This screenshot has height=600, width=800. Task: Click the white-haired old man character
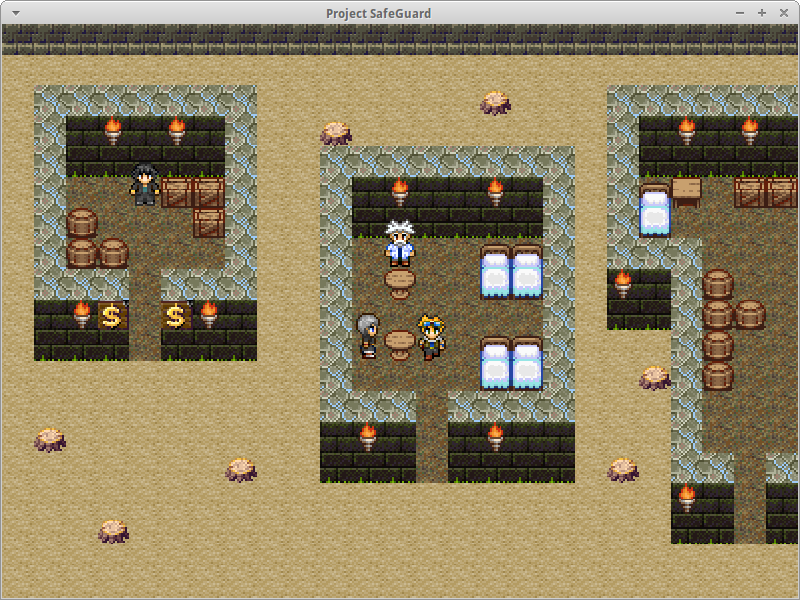(x=400, y=244)
